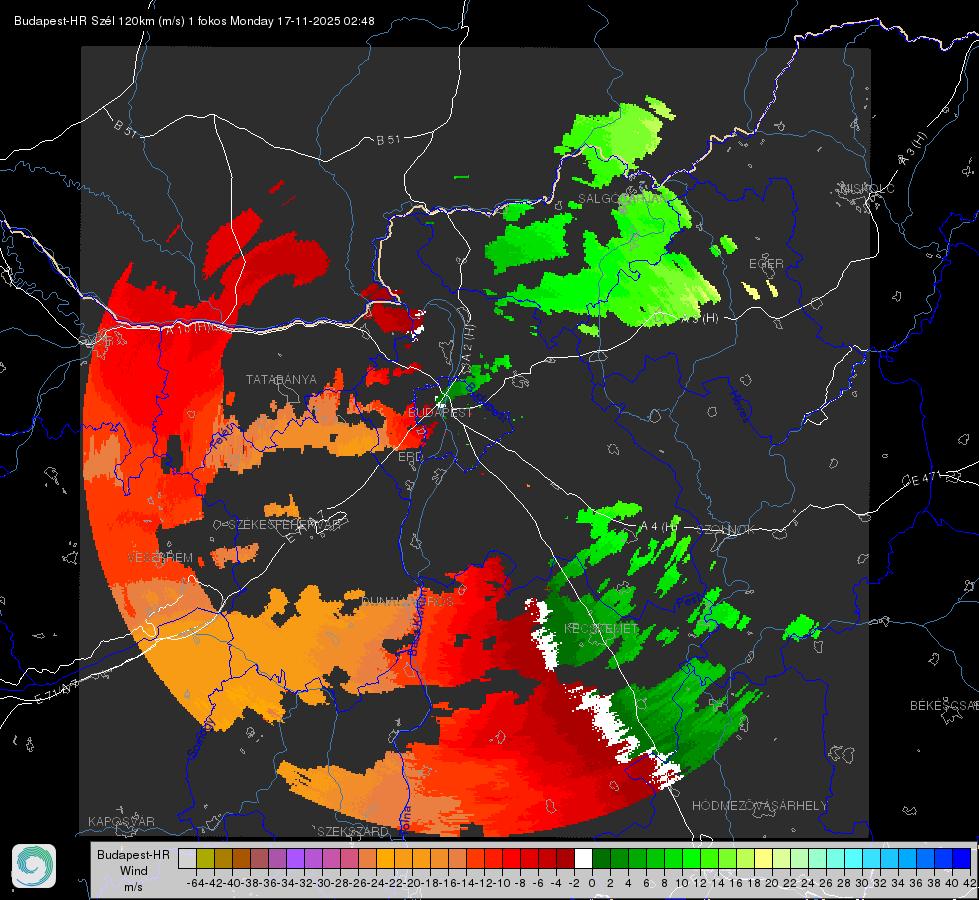Click the SZÉKESFEHÉRVÁR city label

tap(284, 525)
